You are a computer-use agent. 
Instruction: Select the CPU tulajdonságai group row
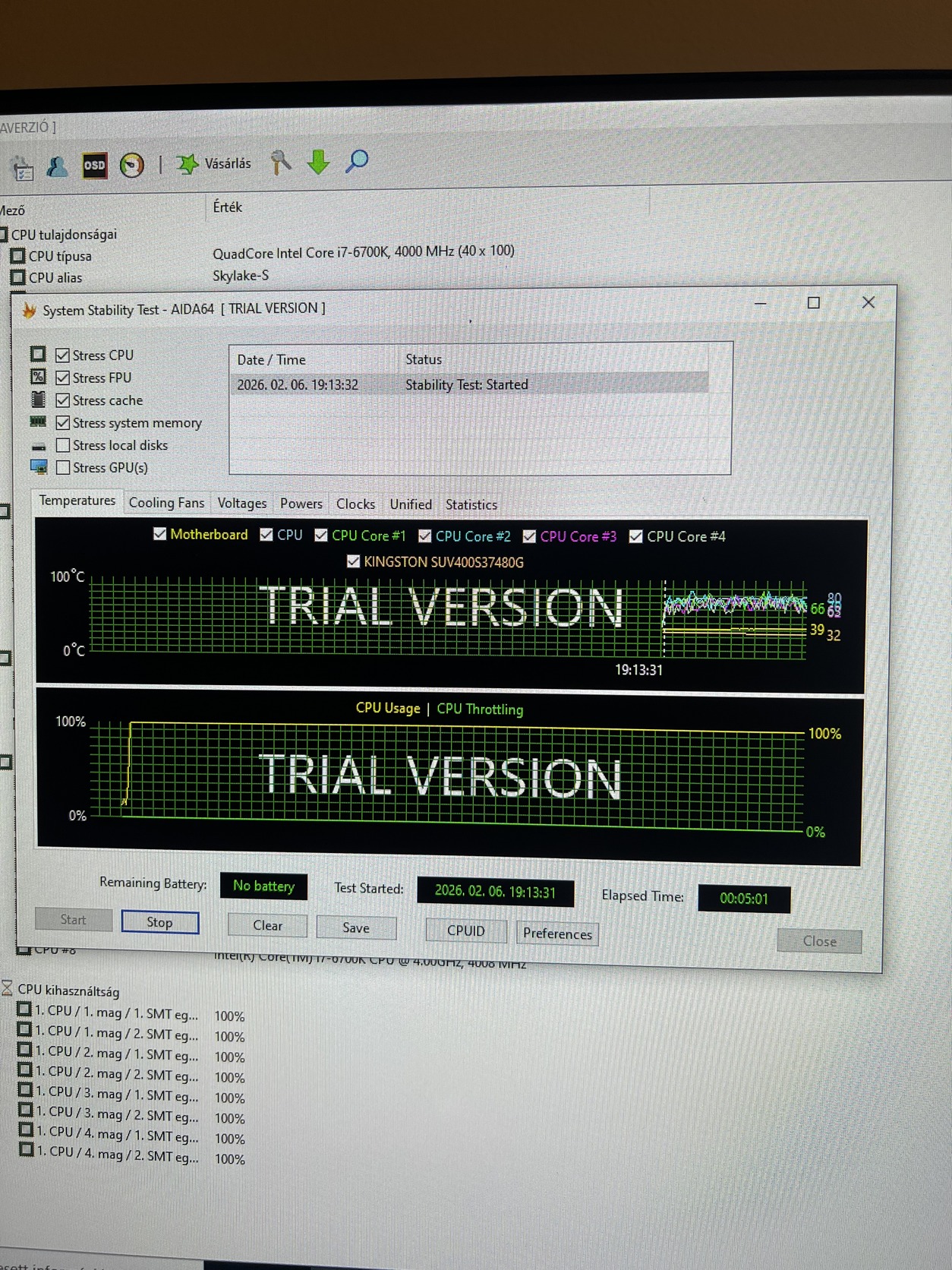click(59, 235)
